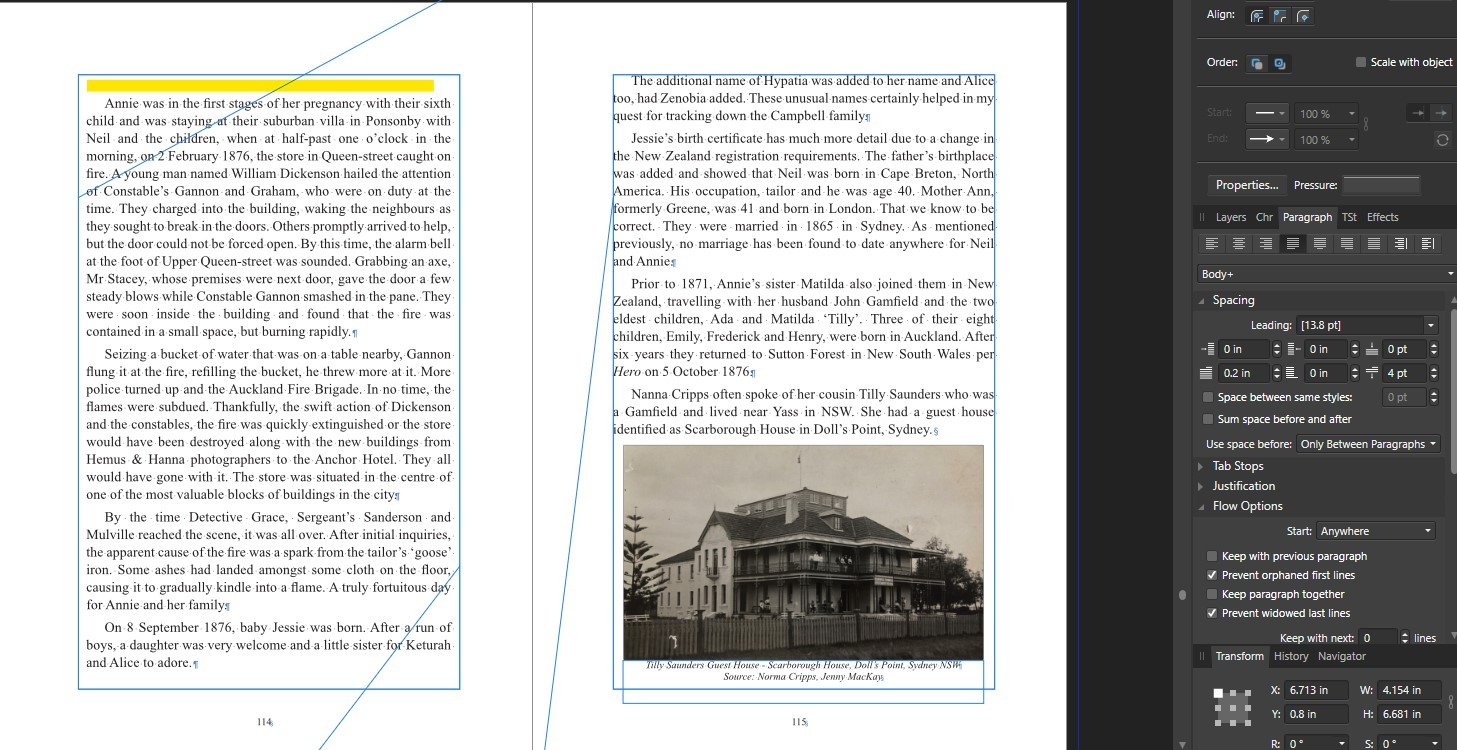
Task: Switch to the Layers tab
Action: pos(1230,217)
